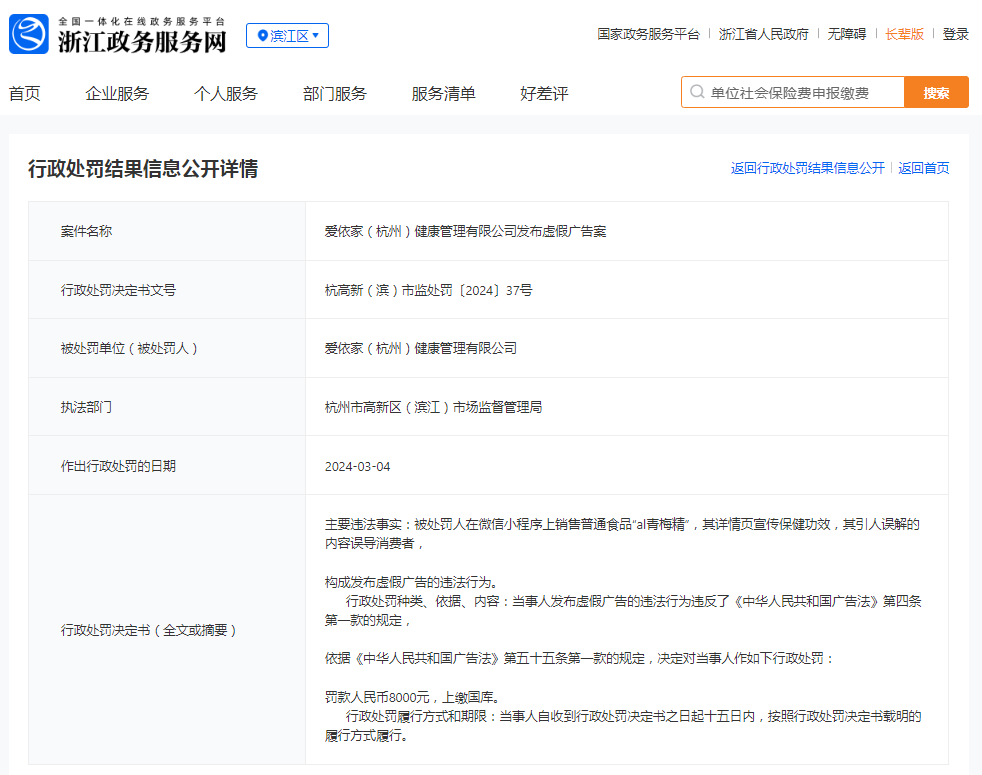Click the 浙江政务服务网 site title text
The height and width of the screenshot is (775, 982).
(141, 42)
